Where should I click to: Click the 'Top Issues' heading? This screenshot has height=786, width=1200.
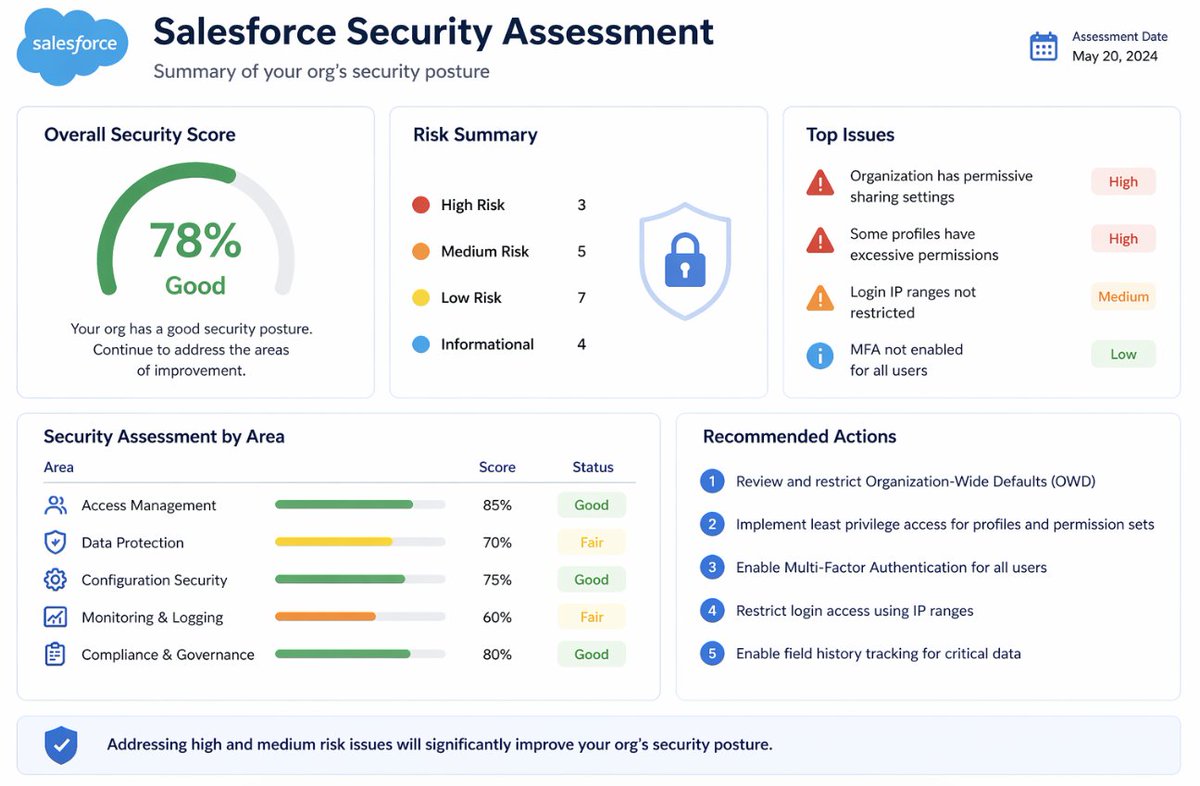click(x=850, y=135)
